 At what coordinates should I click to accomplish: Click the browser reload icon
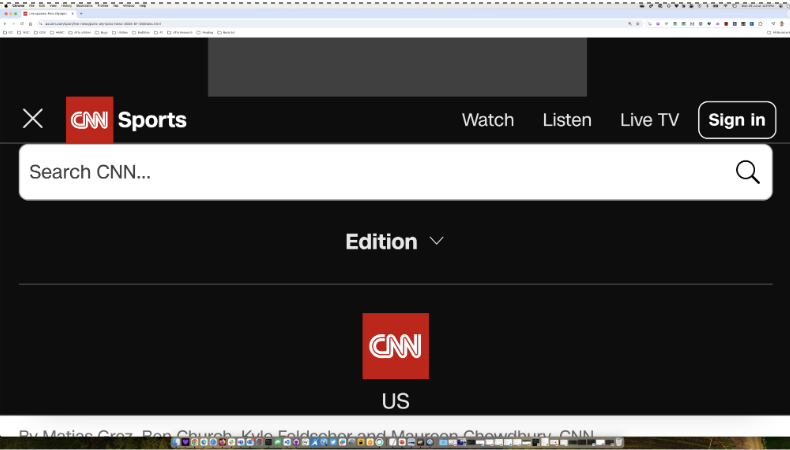pos(21,23)
